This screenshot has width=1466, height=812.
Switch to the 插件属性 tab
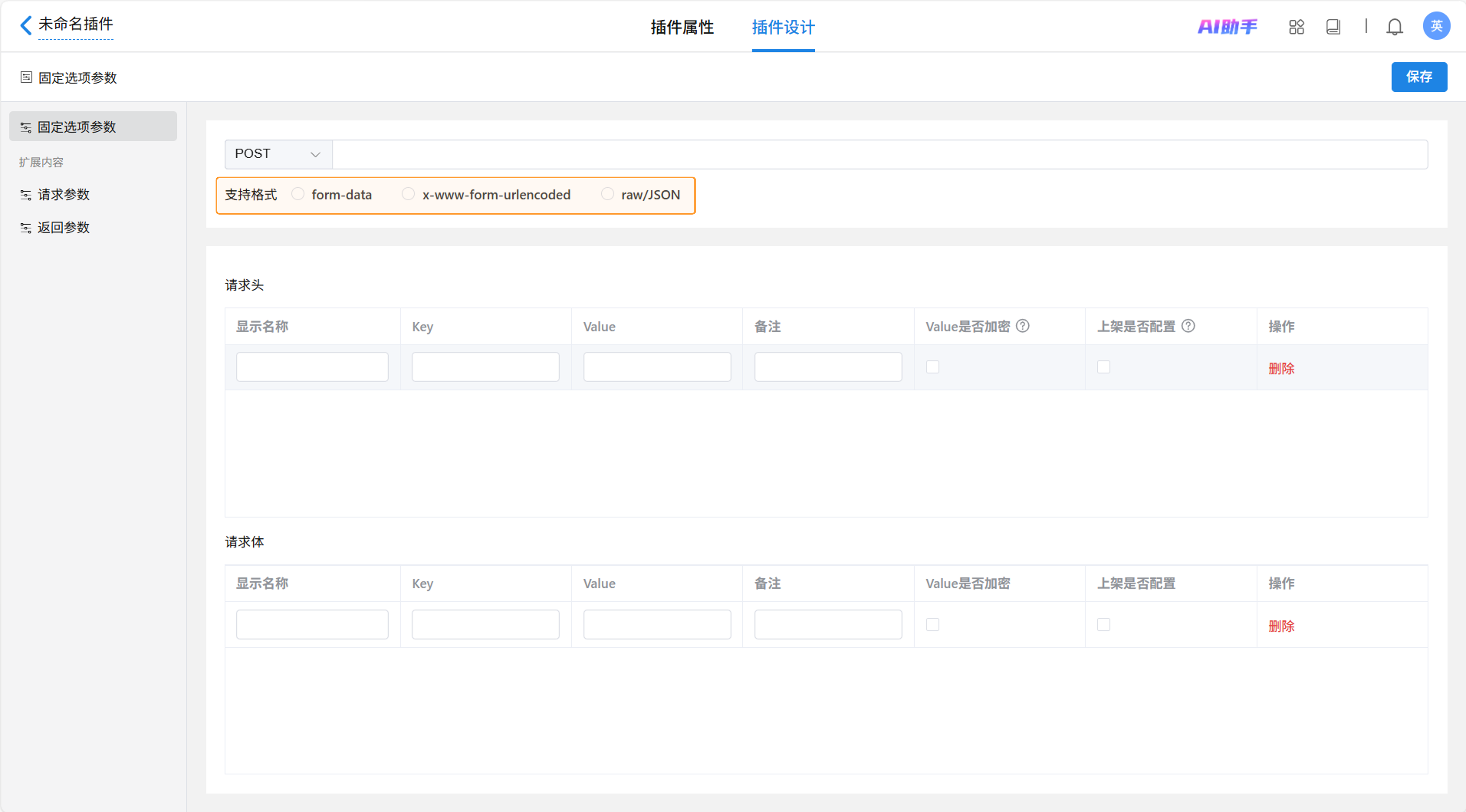pyautogui.click(x=682, y=27)
